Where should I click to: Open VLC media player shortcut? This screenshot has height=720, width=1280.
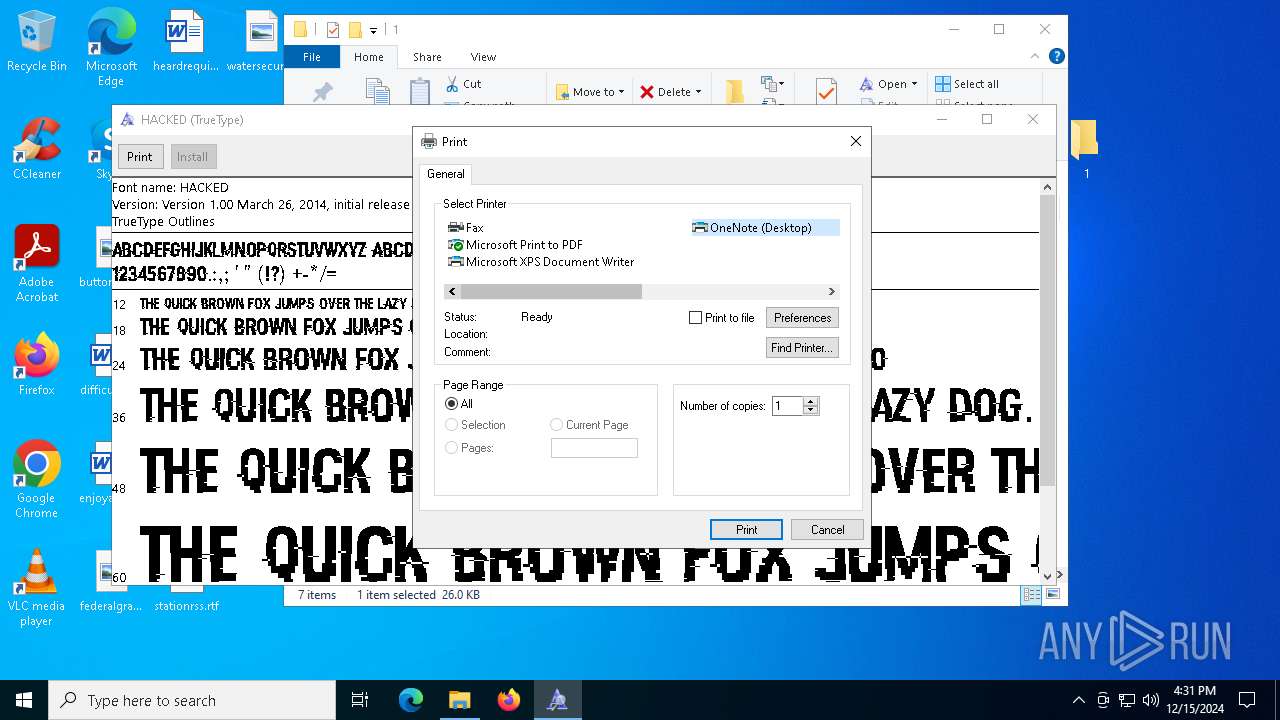[37, 588]
